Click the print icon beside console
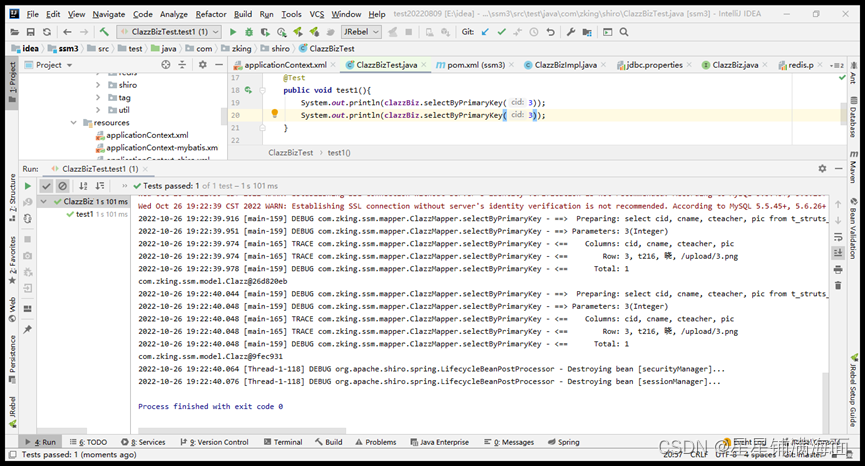Viewport: 865px width, 466px height. 838,270
